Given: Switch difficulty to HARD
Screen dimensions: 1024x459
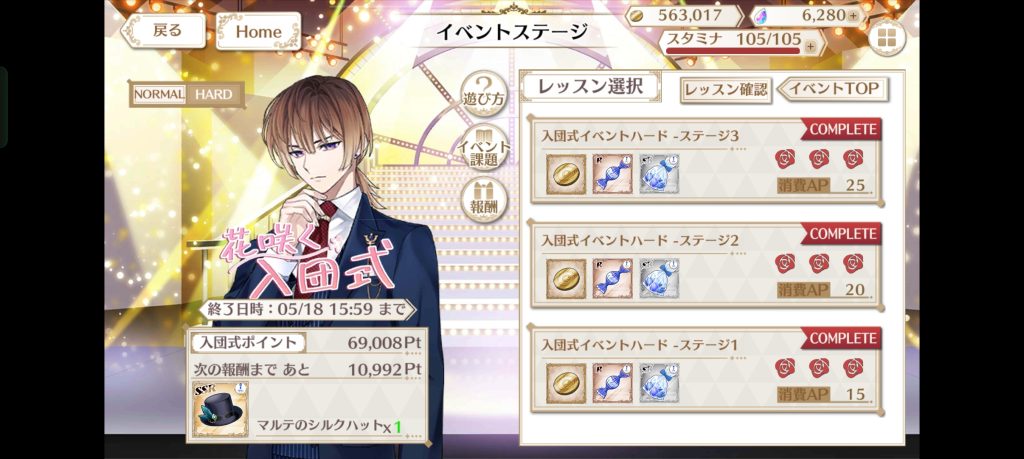Looking at the screenshot, I should point(214,95).
